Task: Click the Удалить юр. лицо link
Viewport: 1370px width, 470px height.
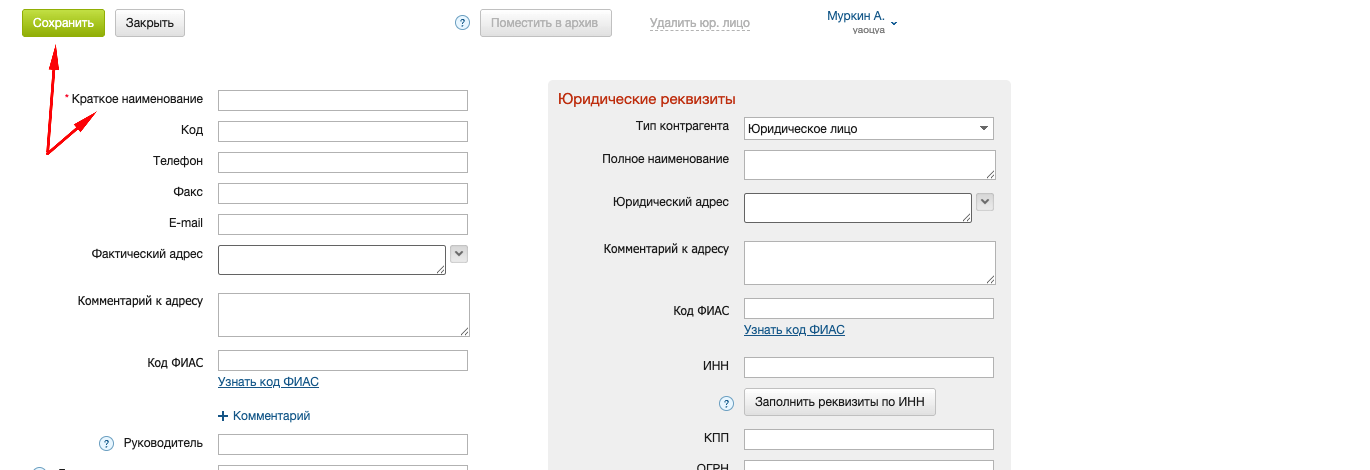Action: 699,23
